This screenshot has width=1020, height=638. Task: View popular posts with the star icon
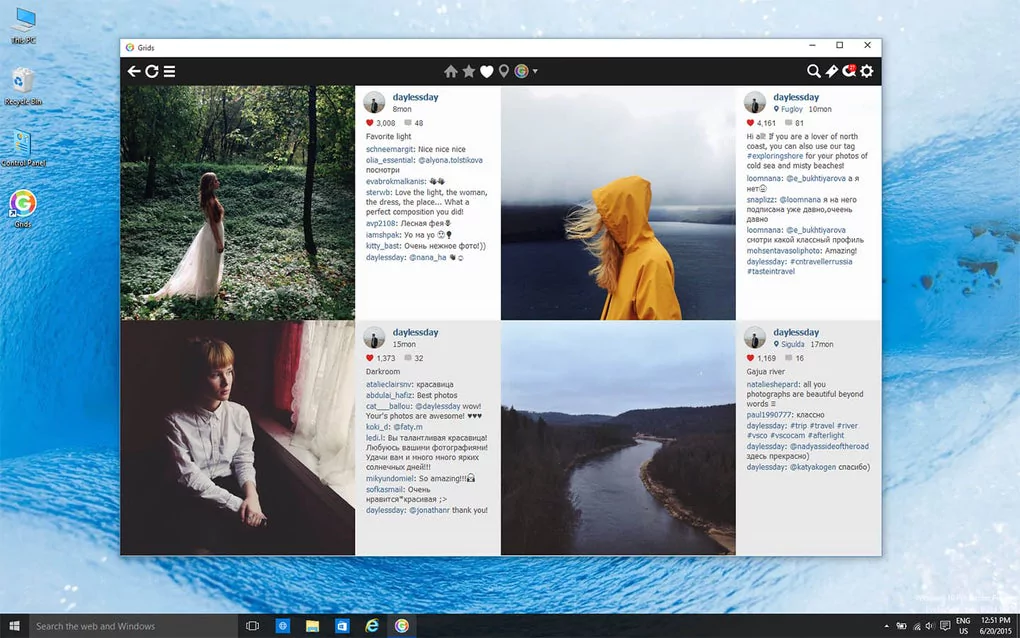(467, 71)
